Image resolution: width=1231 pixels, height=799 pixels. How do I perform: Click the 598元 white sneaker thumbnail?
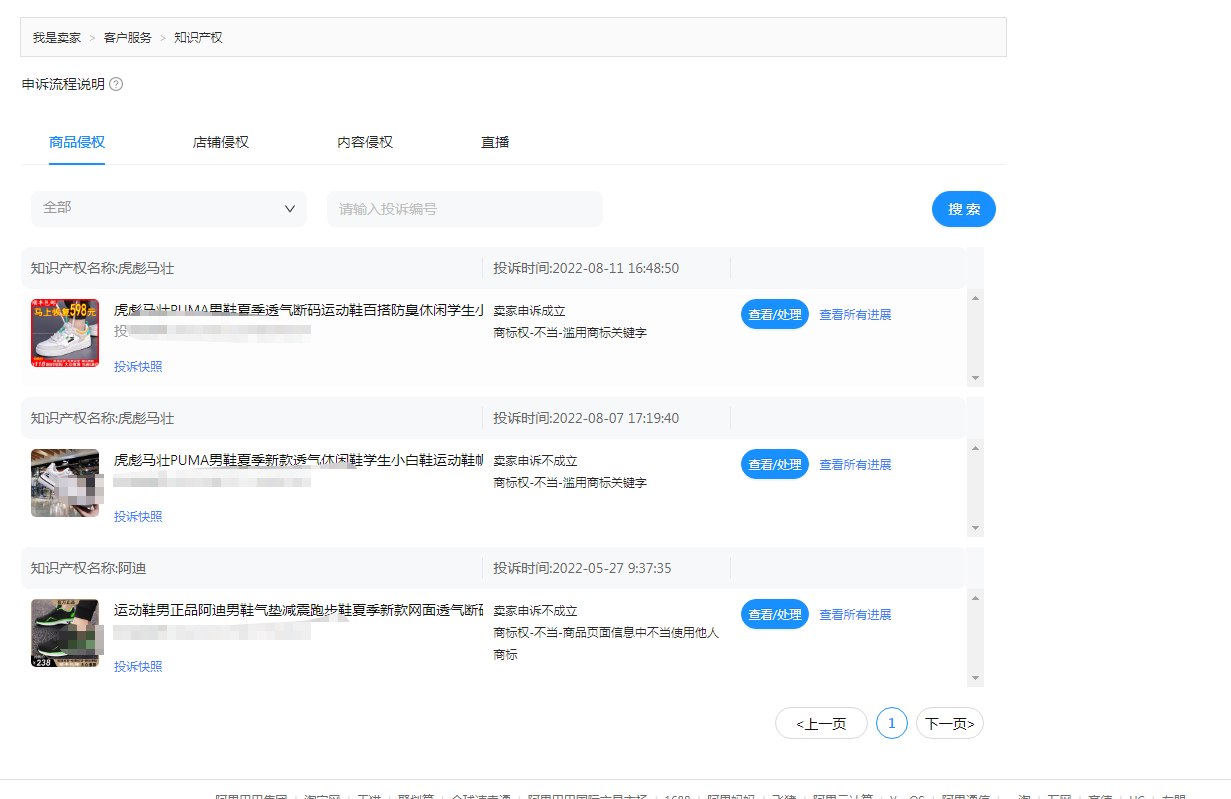point(65,333)
